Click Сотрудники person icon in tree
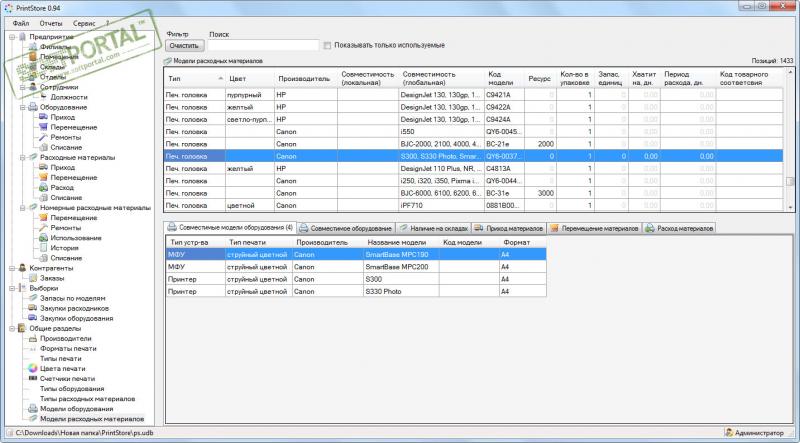The height and width of the screenshot is (443, 800). tap(33, 87)
